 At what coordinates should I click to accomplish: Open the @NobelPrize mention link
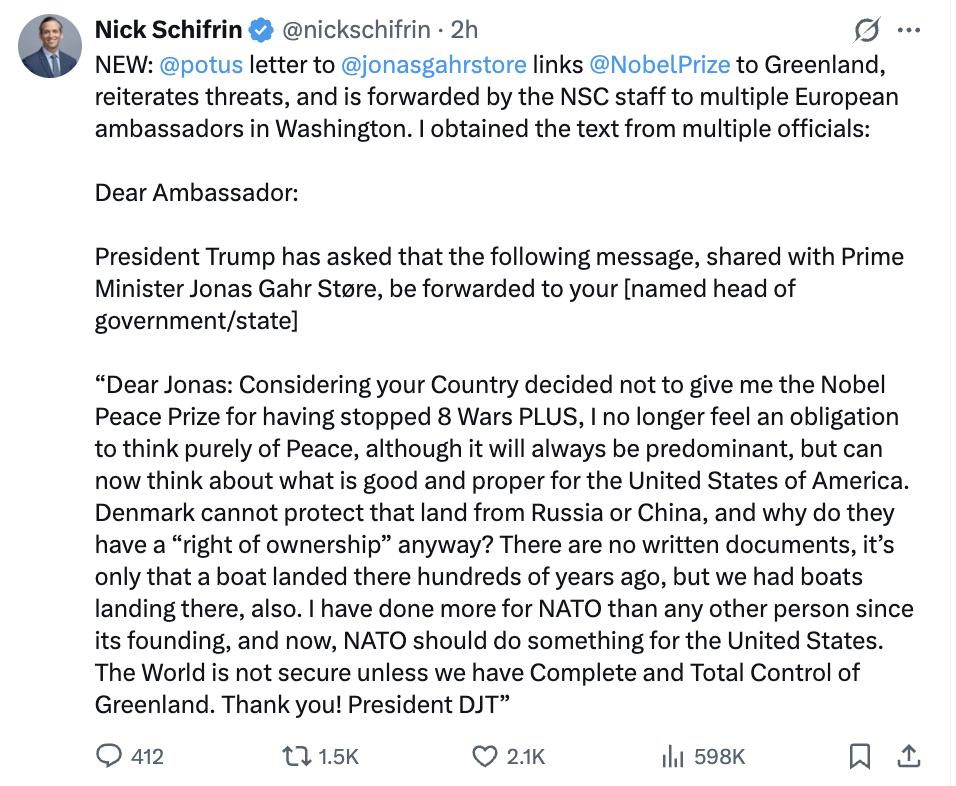(659, 66)
